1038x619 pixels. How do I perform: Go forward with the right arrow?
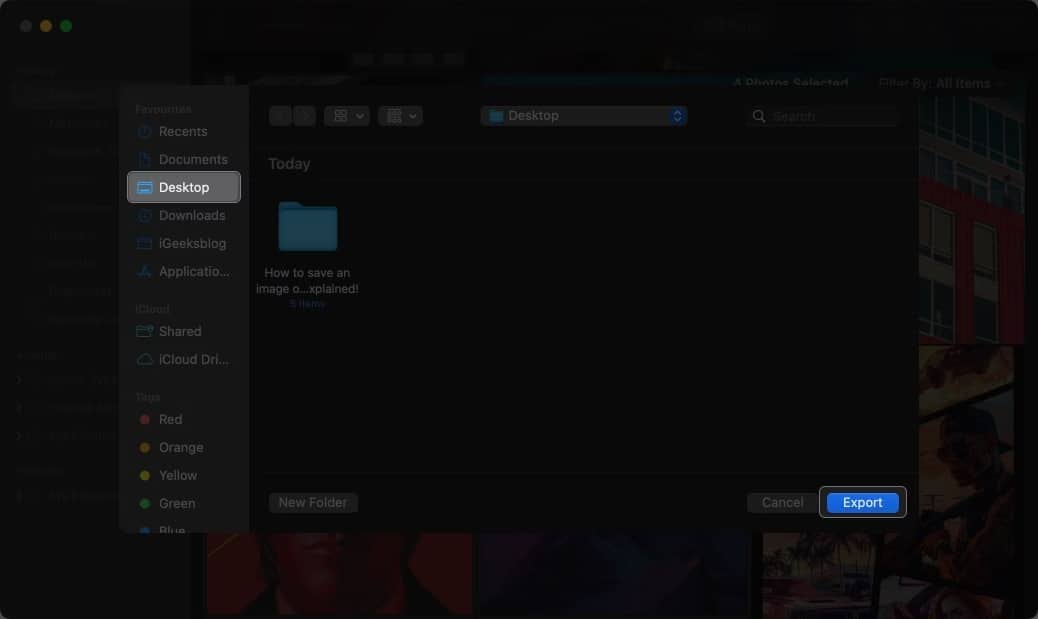pyautogui.click(x=305, y=116)
